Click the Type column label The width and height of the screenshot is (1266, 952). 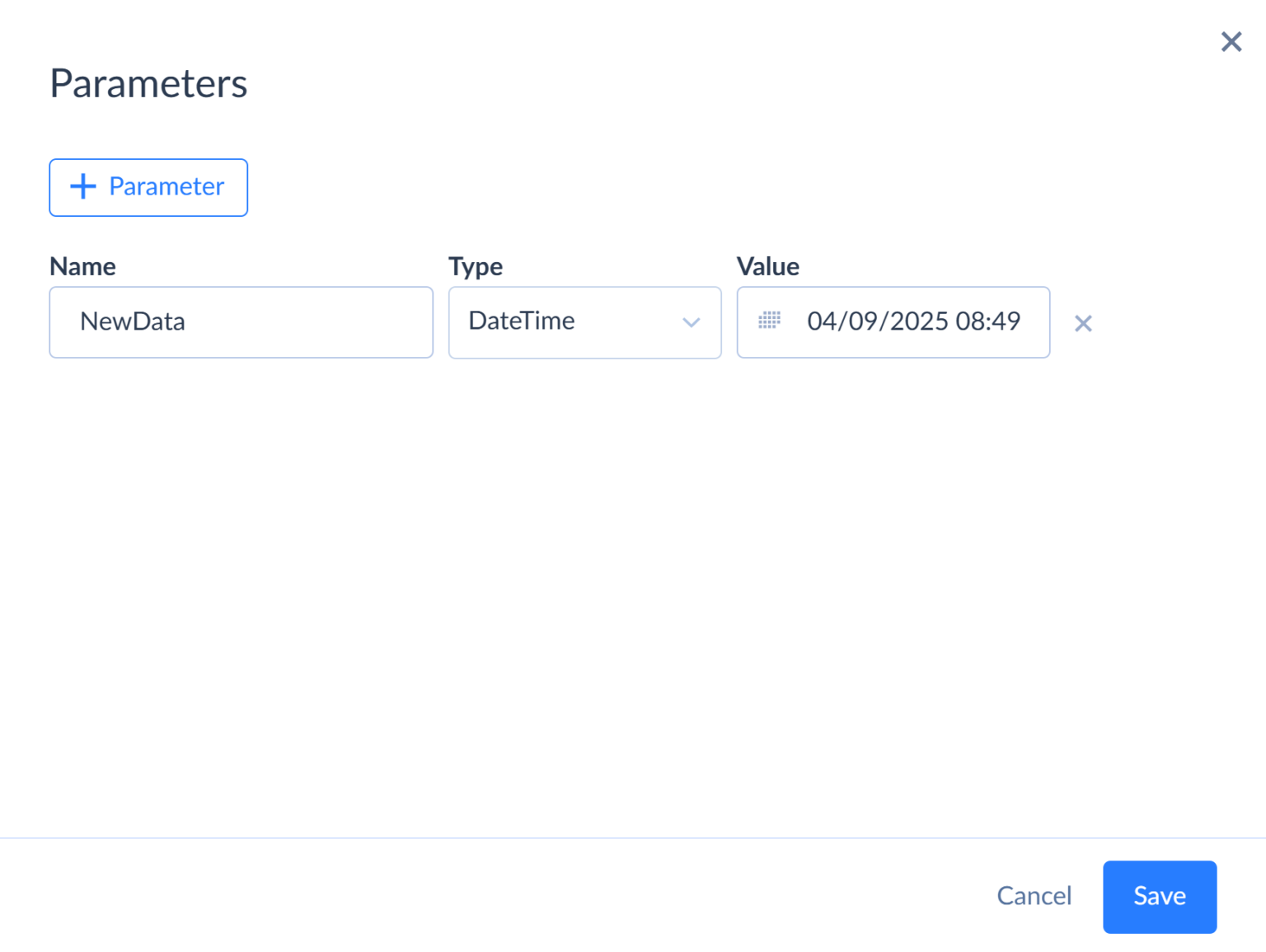pyautogui.click(x=476, y=266)
